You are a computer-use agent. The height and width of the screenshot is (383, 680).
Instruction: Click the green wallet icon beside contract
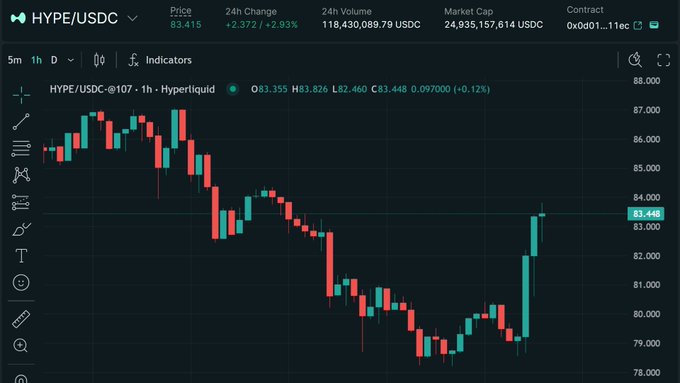pos(654,25)
